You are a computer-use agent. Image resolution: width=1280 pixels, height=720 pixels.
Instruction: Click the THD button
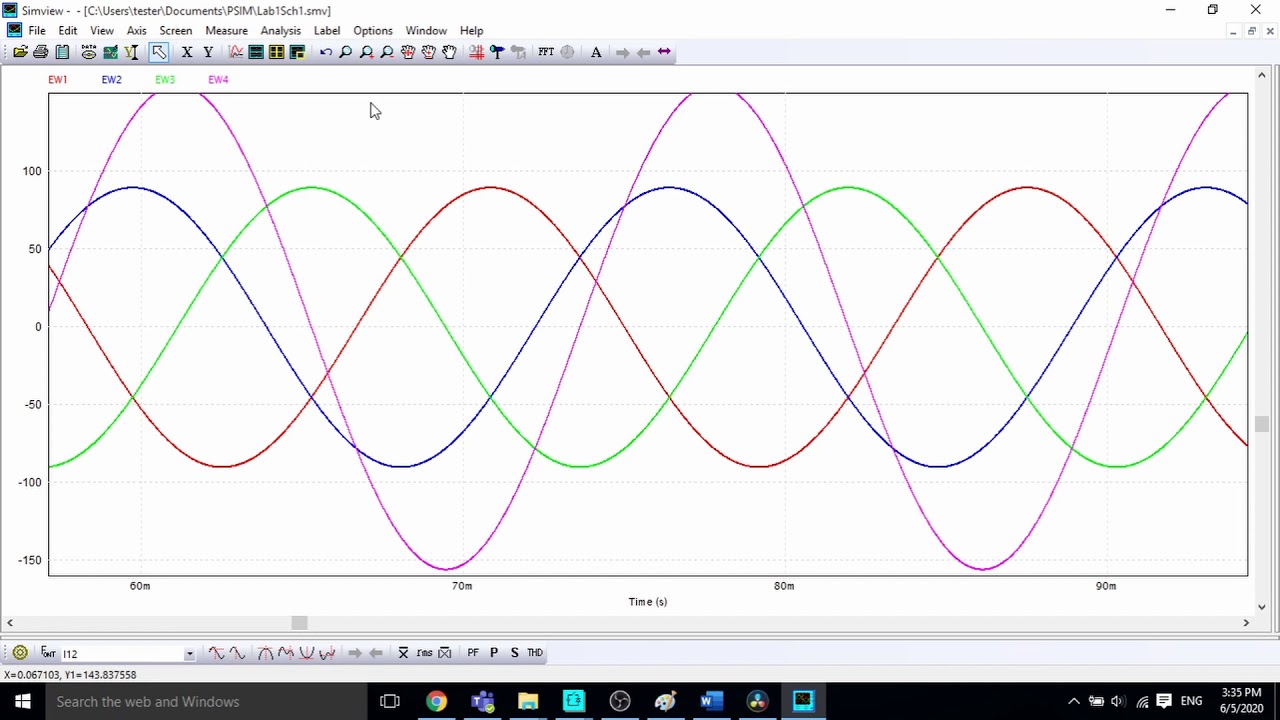[535, 653]
